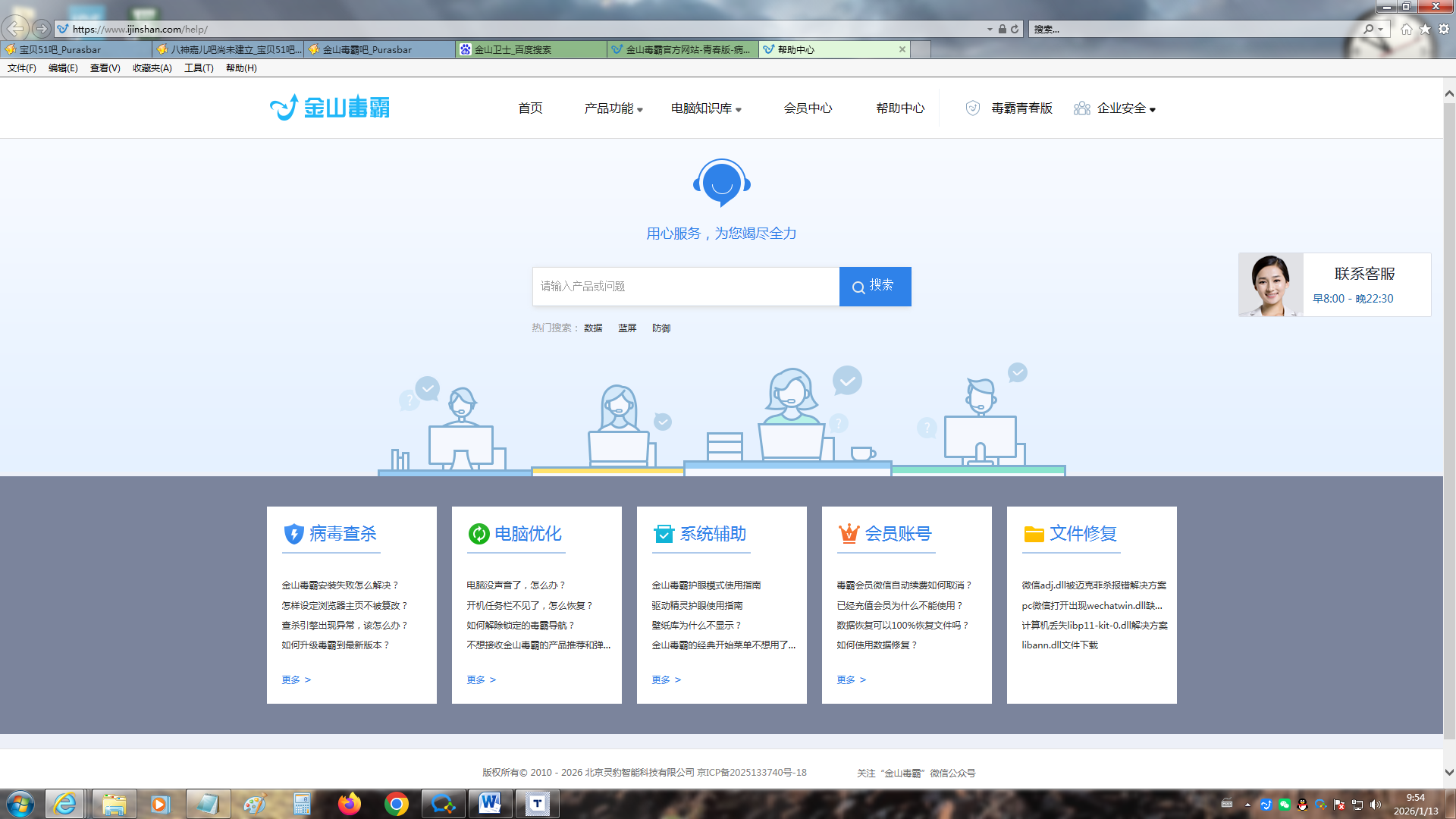Open 更多 link under 病毒查杀
Viewport: 1456px width, 819px height.
[296, 679]
